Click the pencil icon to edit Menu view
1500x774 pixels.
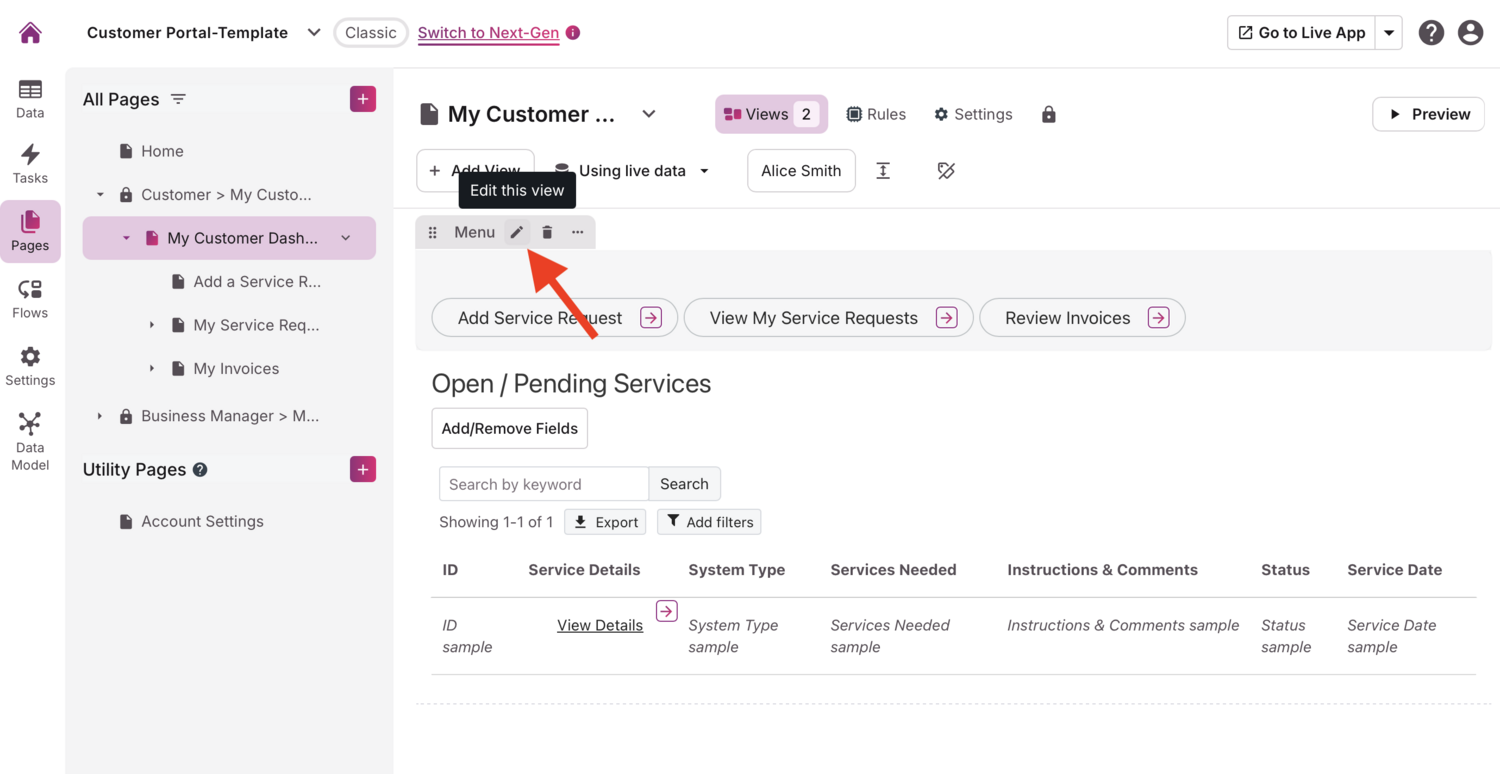pos(517,232)
